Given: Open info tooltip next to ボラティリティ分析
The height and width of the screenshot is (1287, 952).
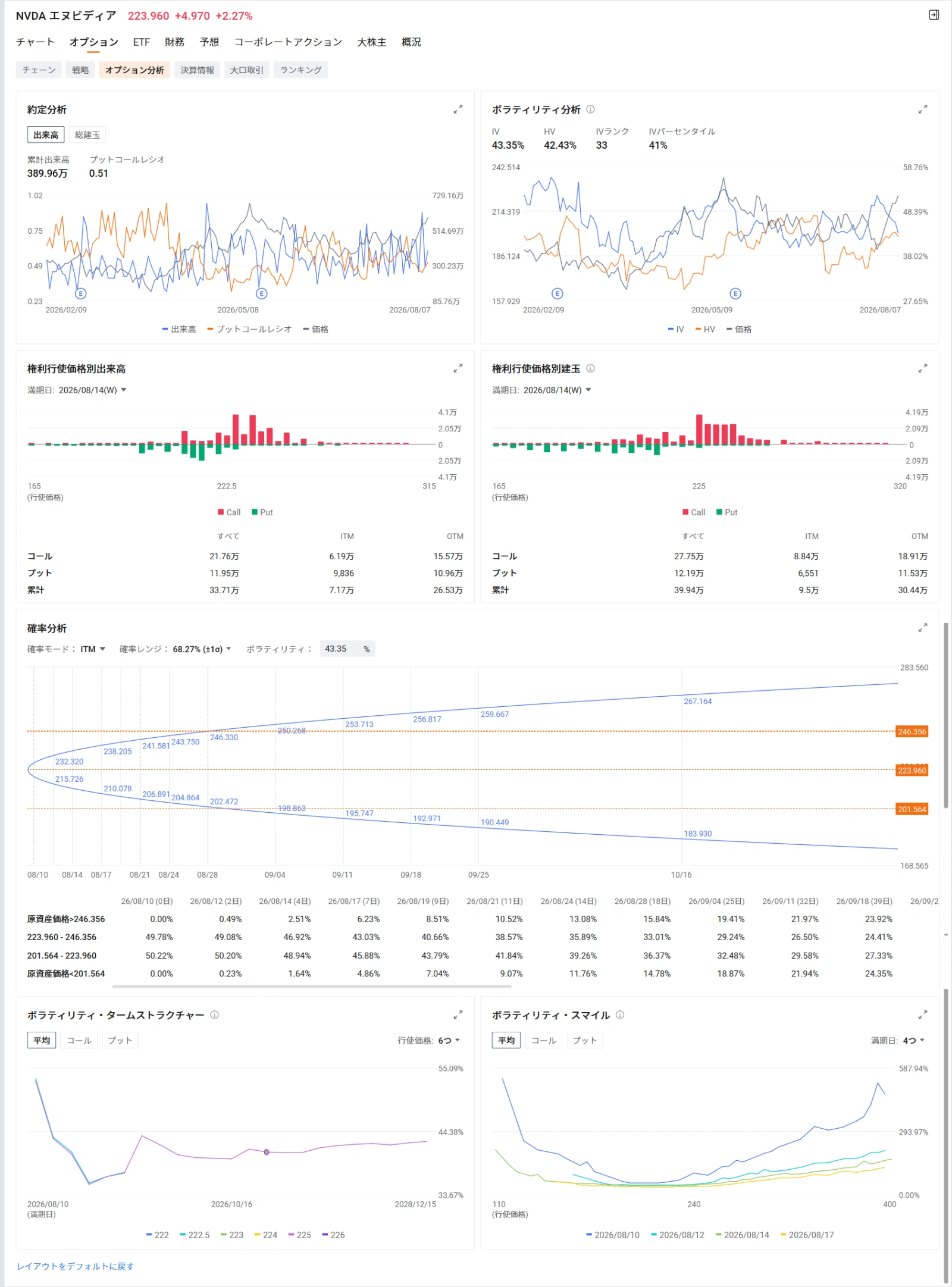Looking at the screenshot, I should 590,109.
